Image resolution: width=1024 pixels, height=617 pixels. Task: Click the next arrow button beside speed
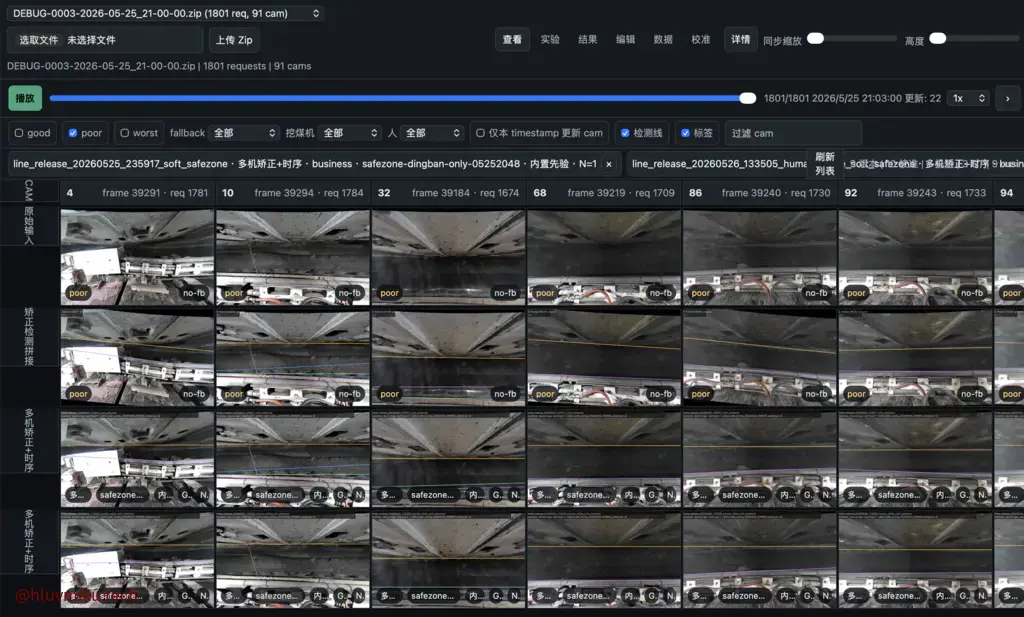pos(1007,98)
